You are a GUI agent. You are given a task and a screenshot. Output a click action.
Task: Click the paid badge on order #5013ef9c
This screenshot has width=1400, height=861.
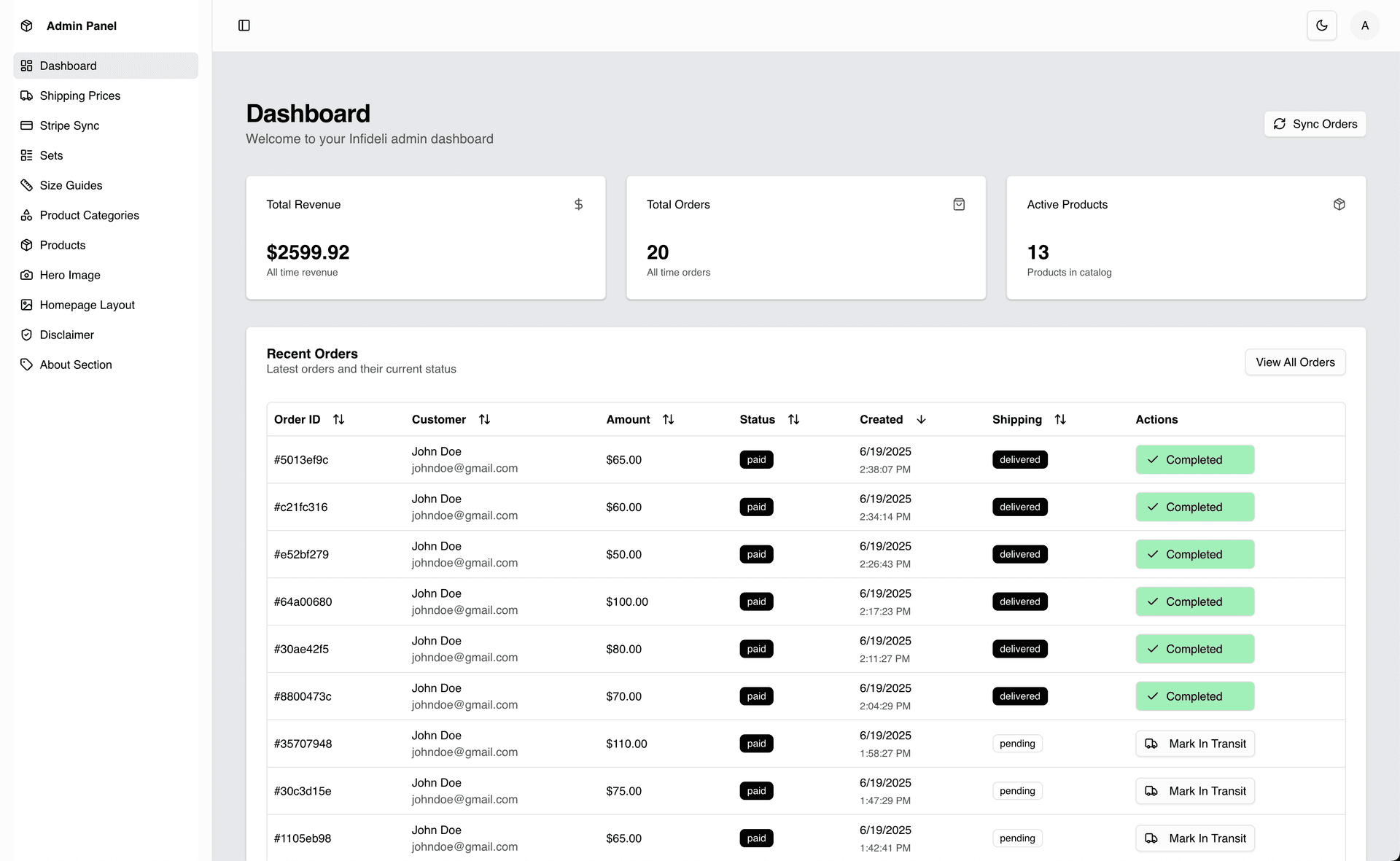(756, 459)
